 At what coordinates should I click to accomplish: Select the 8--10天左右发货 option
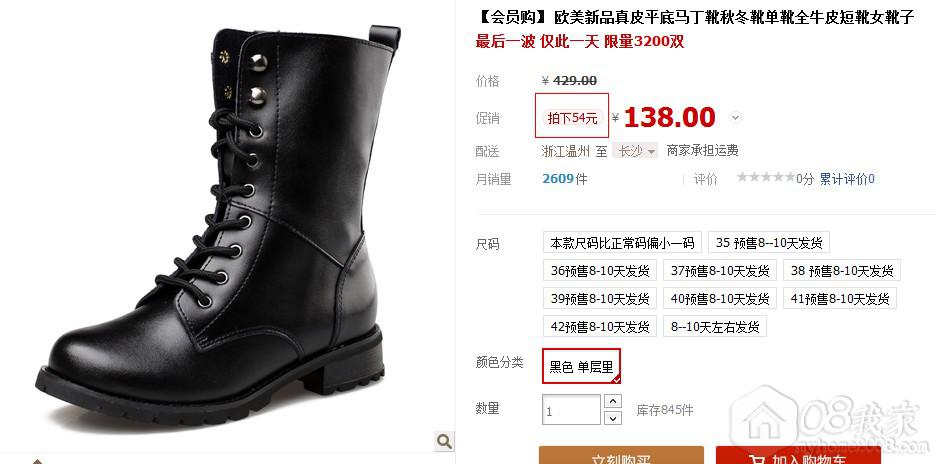(715, 327)
